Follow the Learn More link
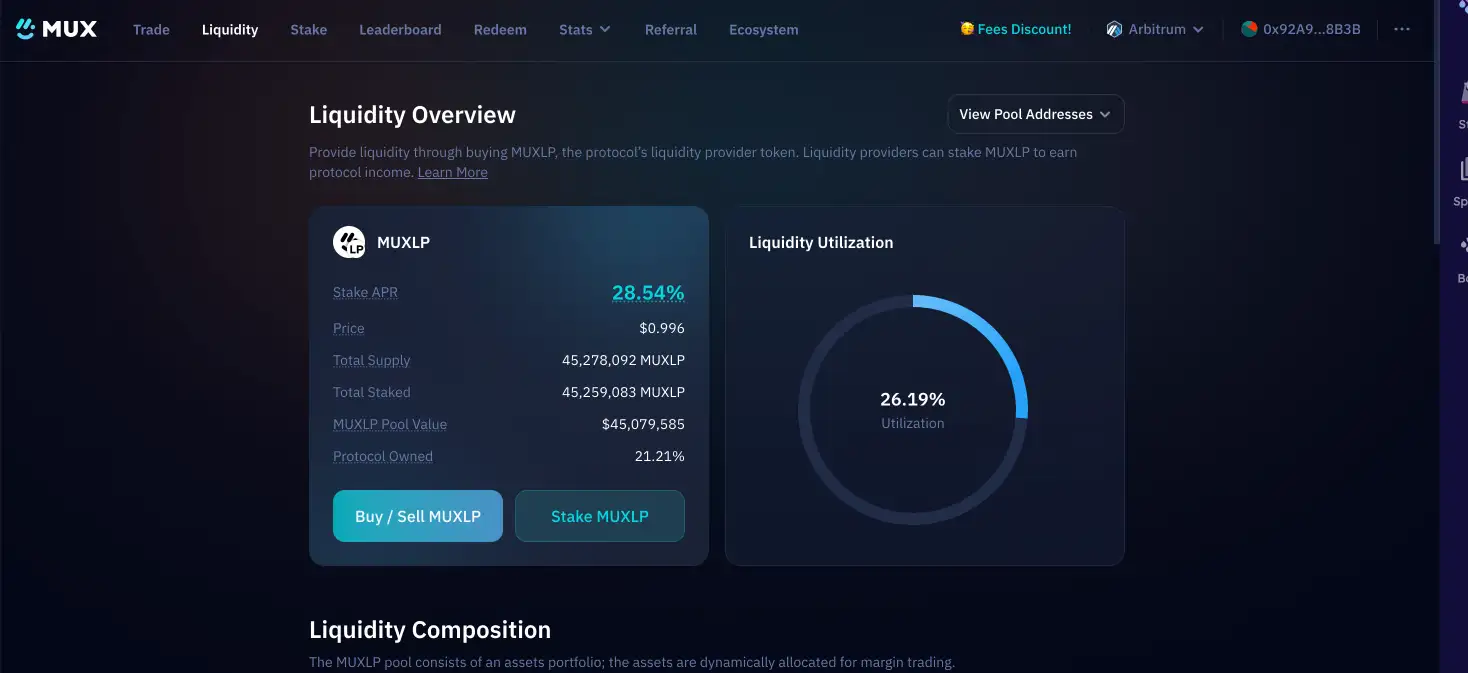Image resolution: width=1468 pixels, height=673 pixels. coord(452,172)
